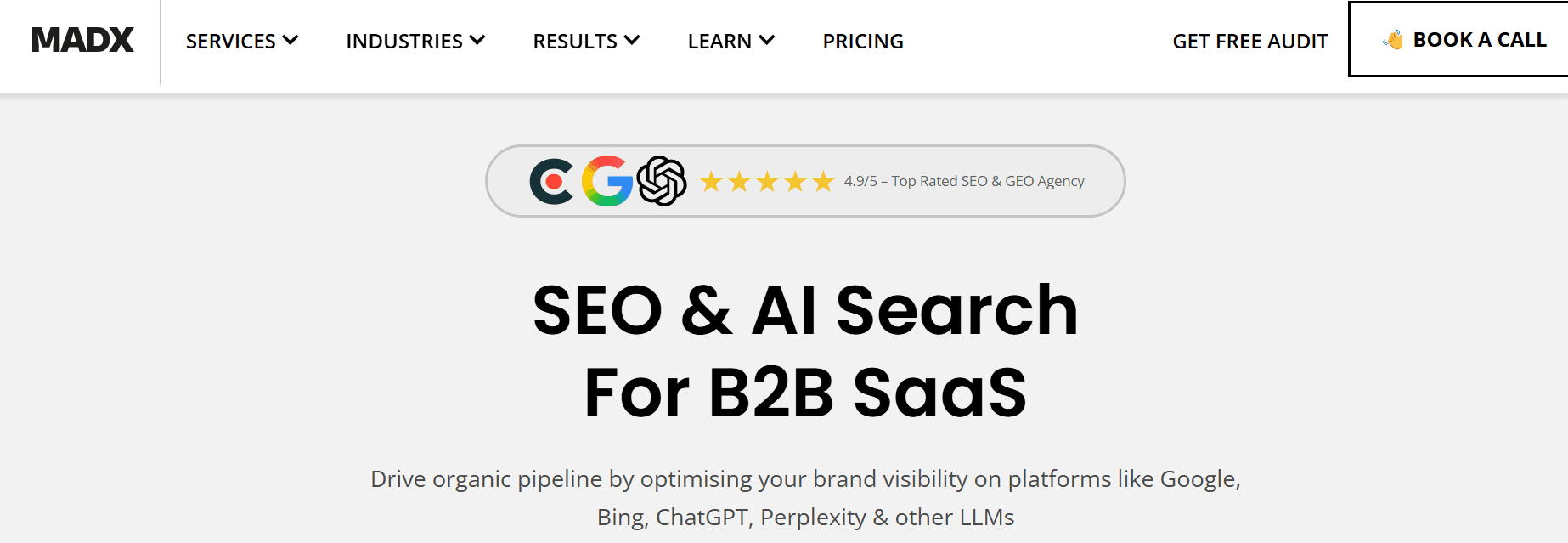1568x543 pixels.
Task: Open the INDUSTRIES dropdown chevron
Action: [x=478, y=40]
